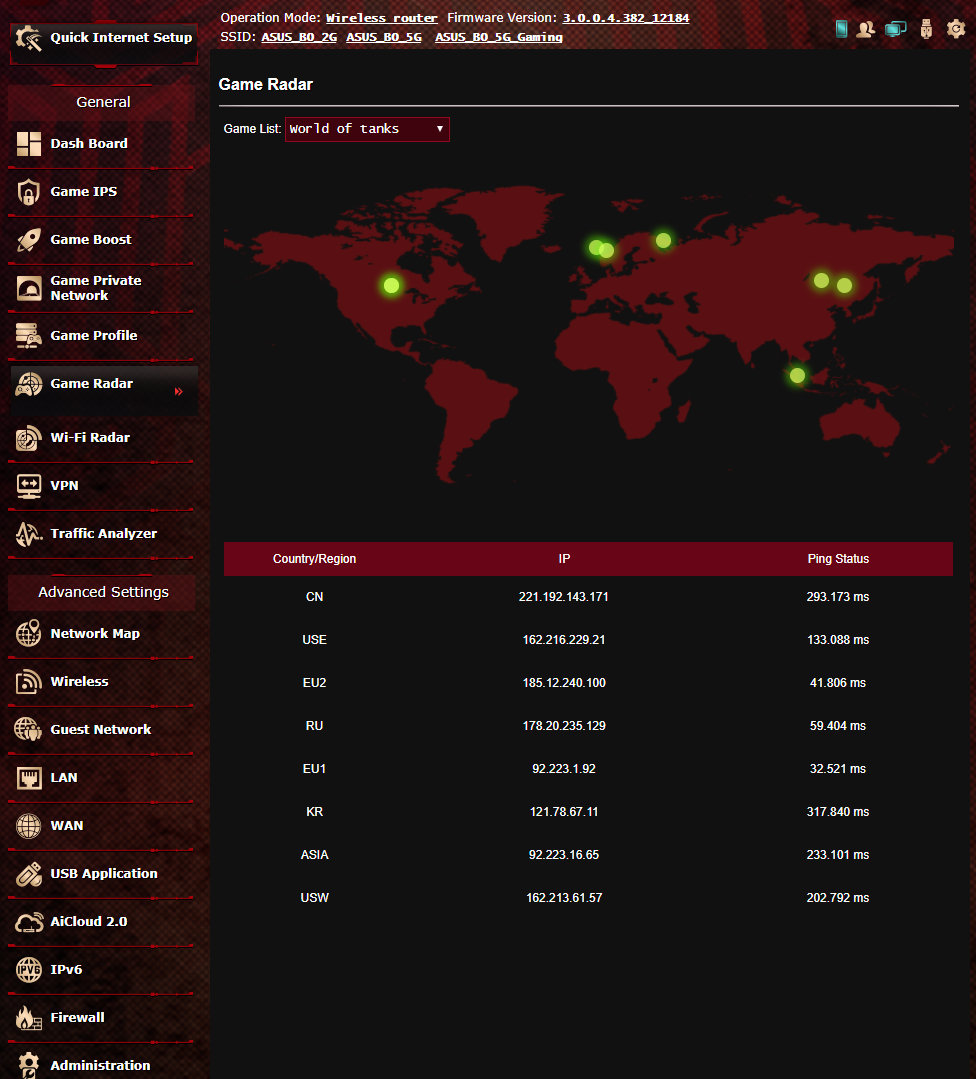Click the Russia server dot on map

pos(664,241)
